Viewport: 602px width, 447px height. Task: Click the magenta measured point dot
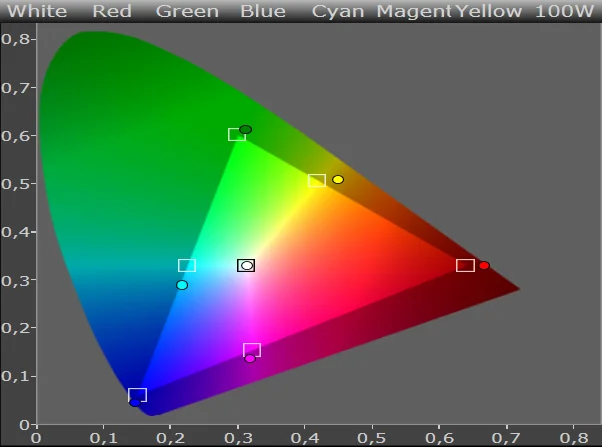250,358
